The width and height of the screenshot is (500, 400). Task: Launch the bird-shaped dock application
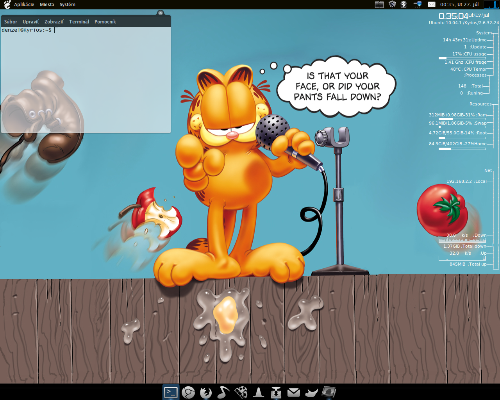311,392
